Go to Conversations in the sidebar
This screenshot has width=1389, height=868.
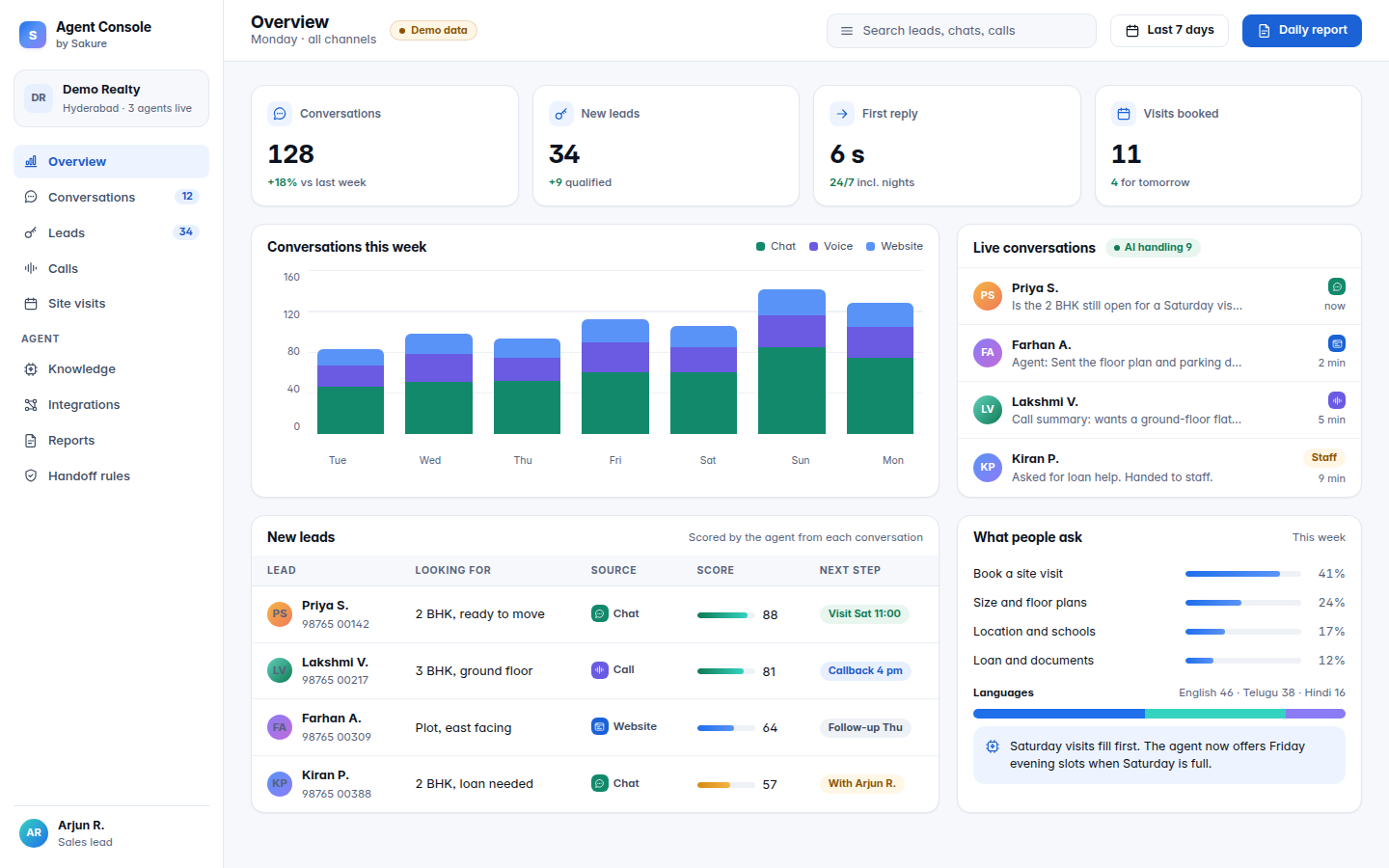click(111, 197)
